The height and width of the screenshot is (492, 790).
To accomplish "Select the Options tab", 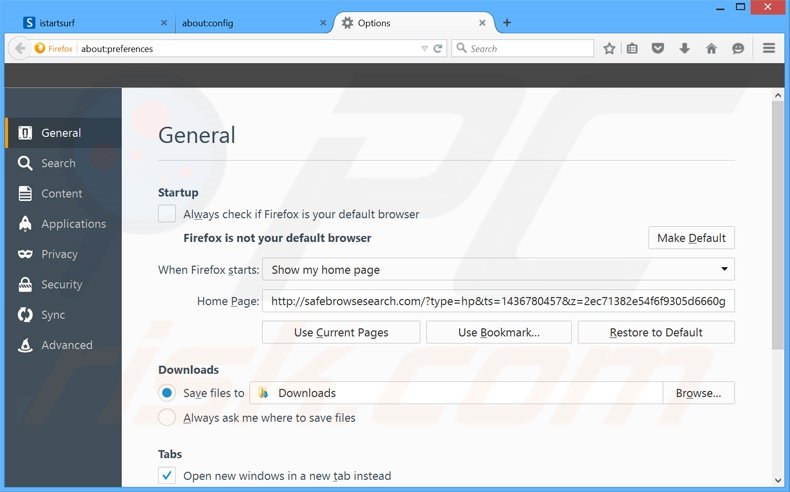I will [413, 23].
